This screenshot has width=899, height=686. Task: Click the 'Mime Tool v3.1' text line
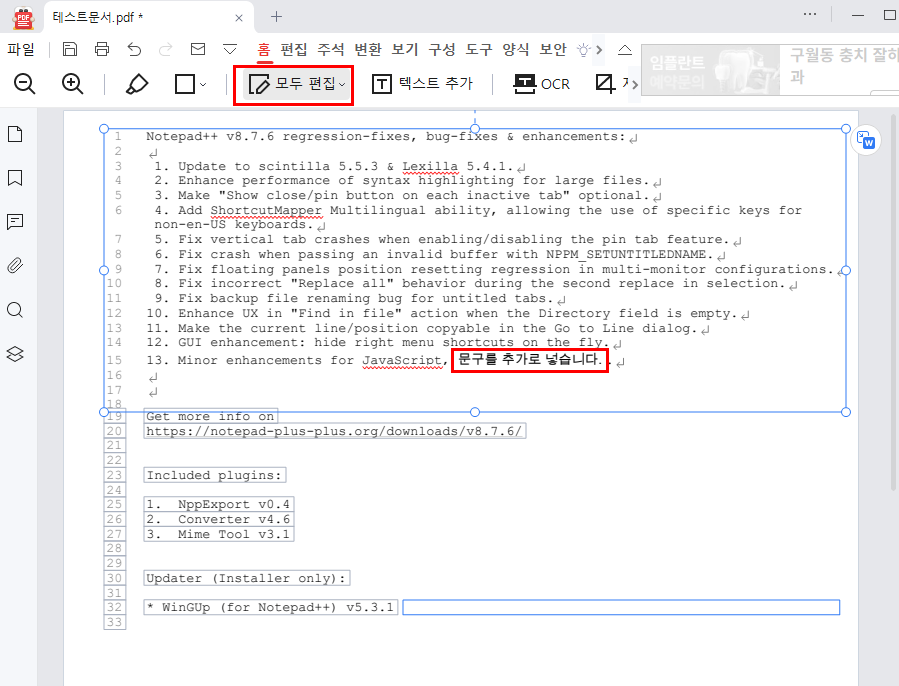[x=218, y=534]
